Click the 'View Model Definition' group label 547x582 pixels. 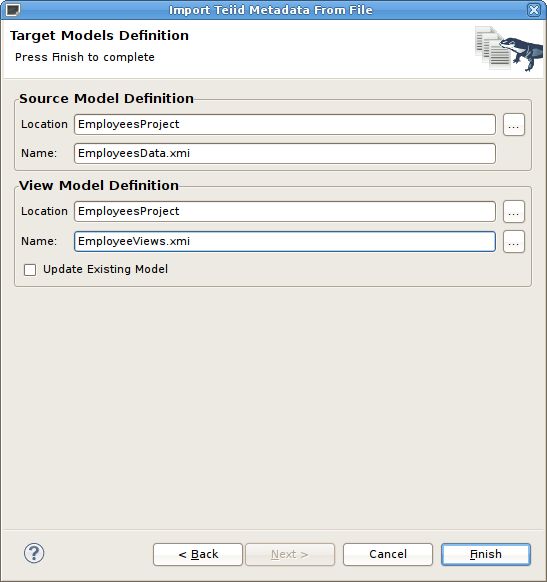(99, 185)
